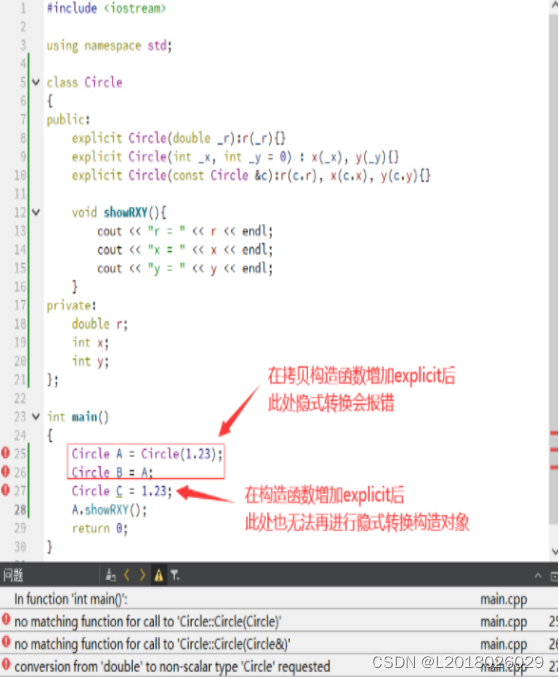Screen dimensions: 559x678
Task: Click the clear issues broom icon
Action: [x=110, y=575]
